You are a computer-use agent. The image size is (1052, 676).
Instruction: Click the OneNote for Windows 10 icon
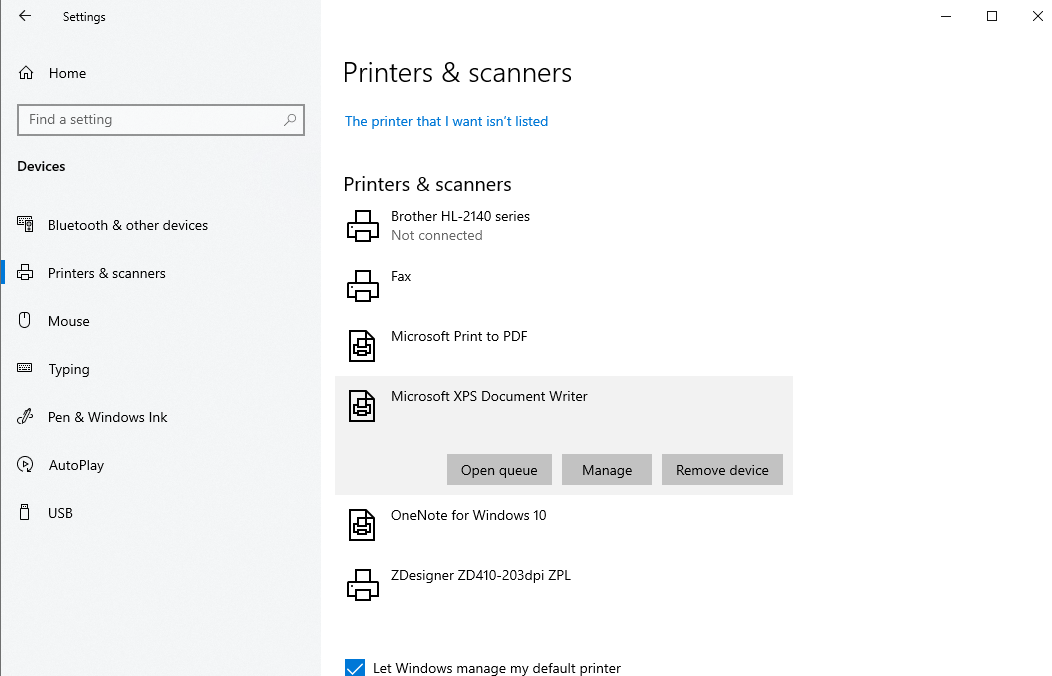(x=362, y=525)
